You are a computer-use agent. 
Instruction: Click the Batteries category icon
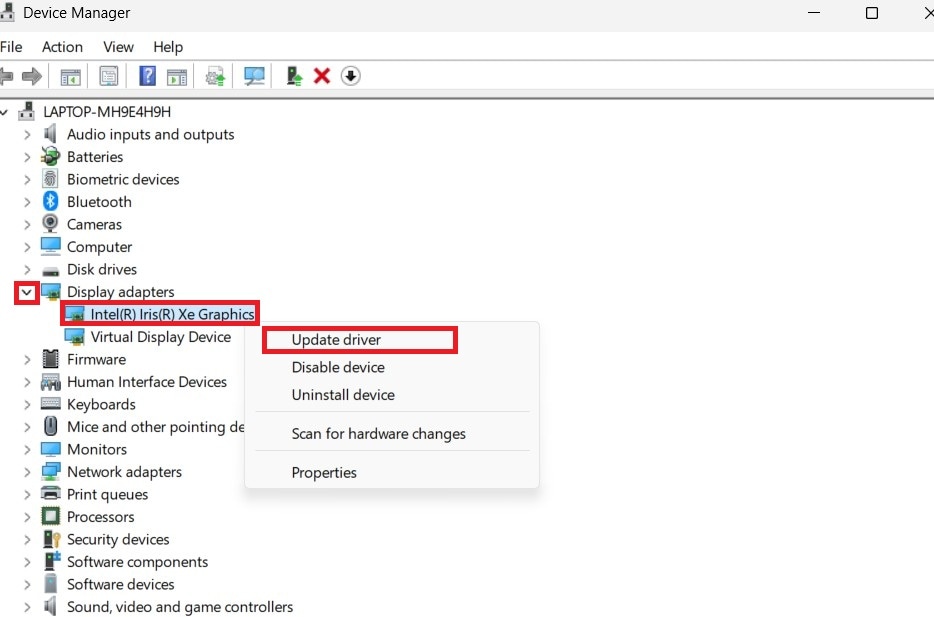51,156
